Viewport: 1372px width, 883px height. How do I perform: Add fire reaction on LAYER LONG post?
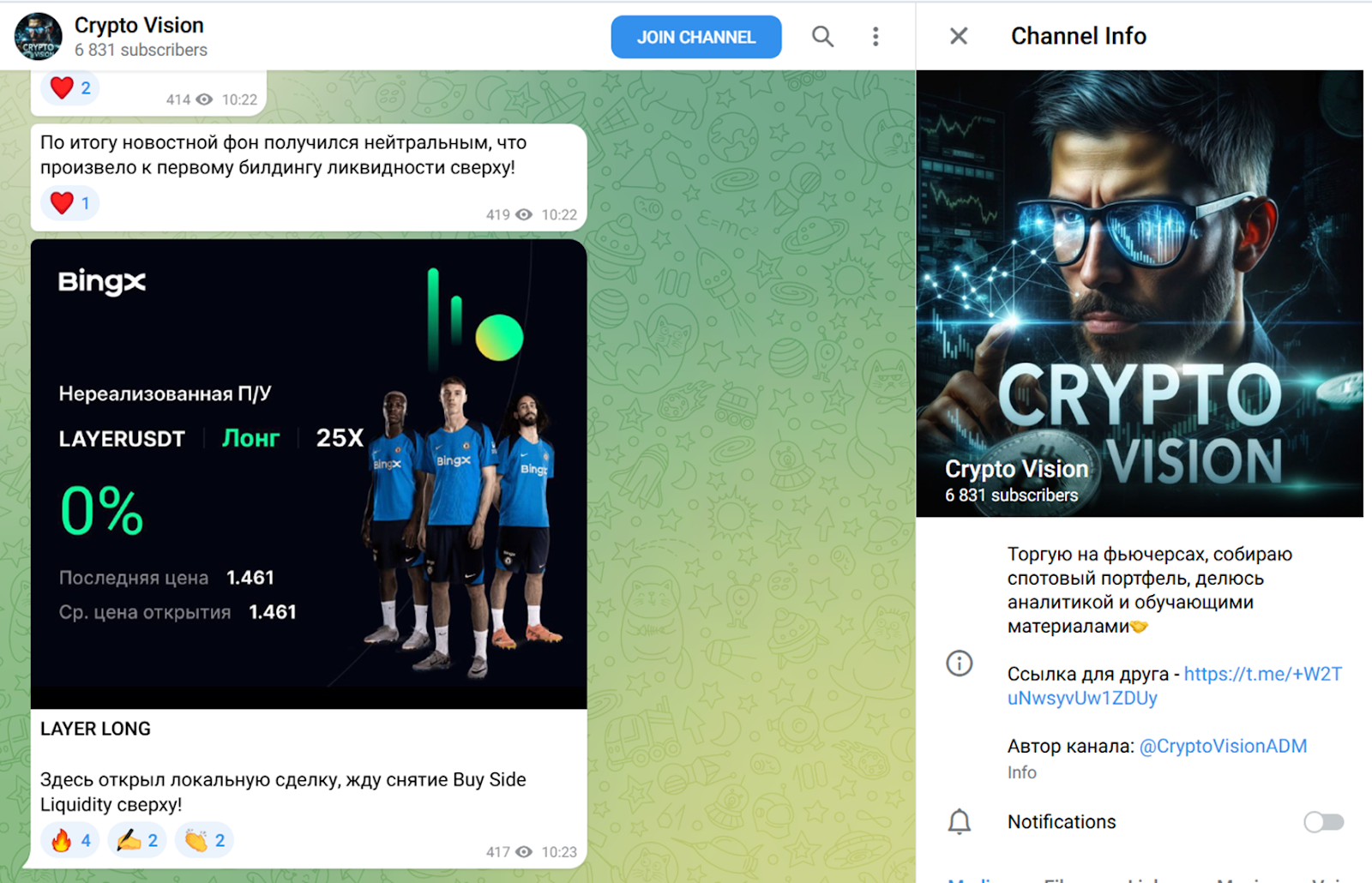click(70, 840)
